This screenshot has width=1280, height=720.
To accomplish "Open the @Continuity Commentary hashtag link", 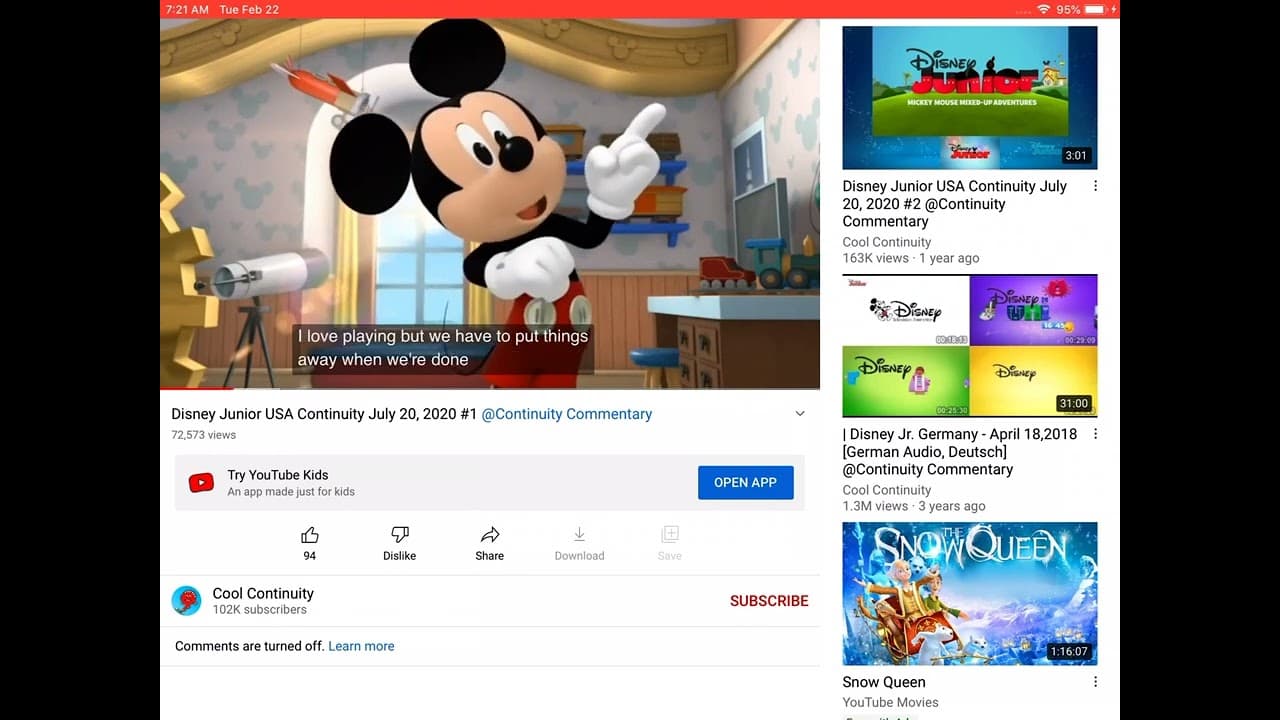I will click(x=567, y=414).
